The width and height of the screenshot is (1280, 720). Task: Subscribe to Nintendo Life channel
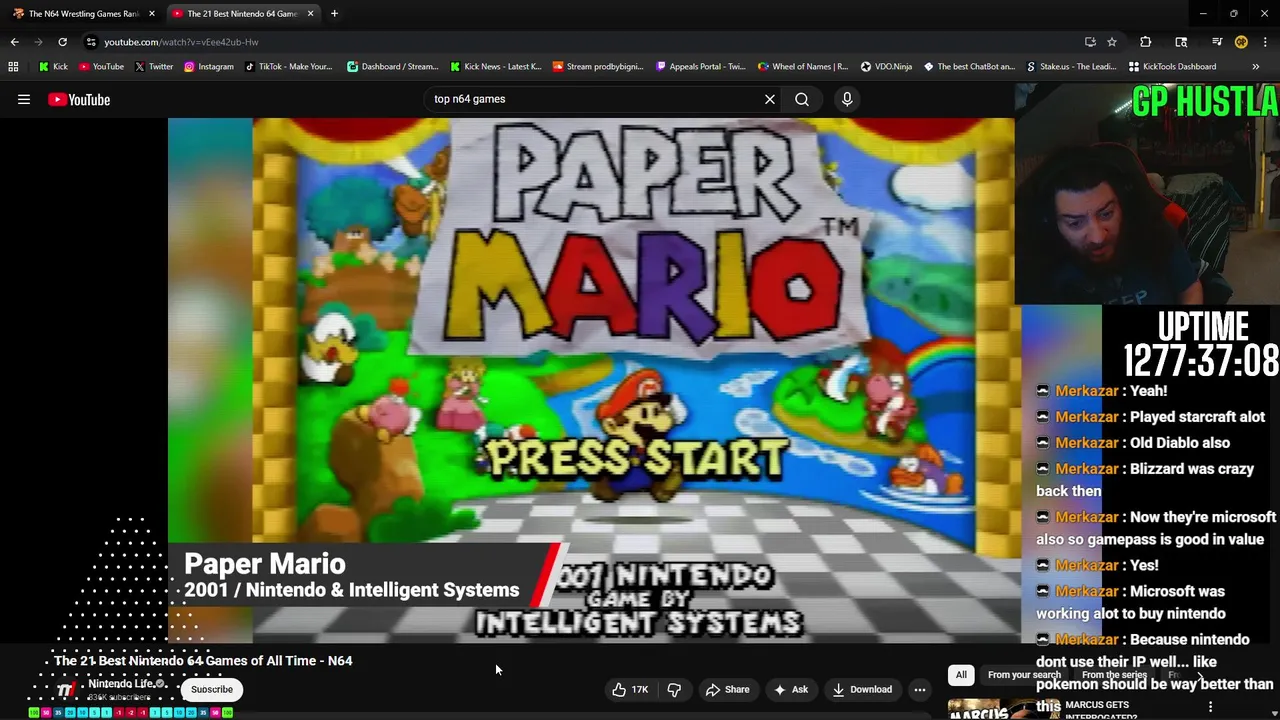coord(212,689)
